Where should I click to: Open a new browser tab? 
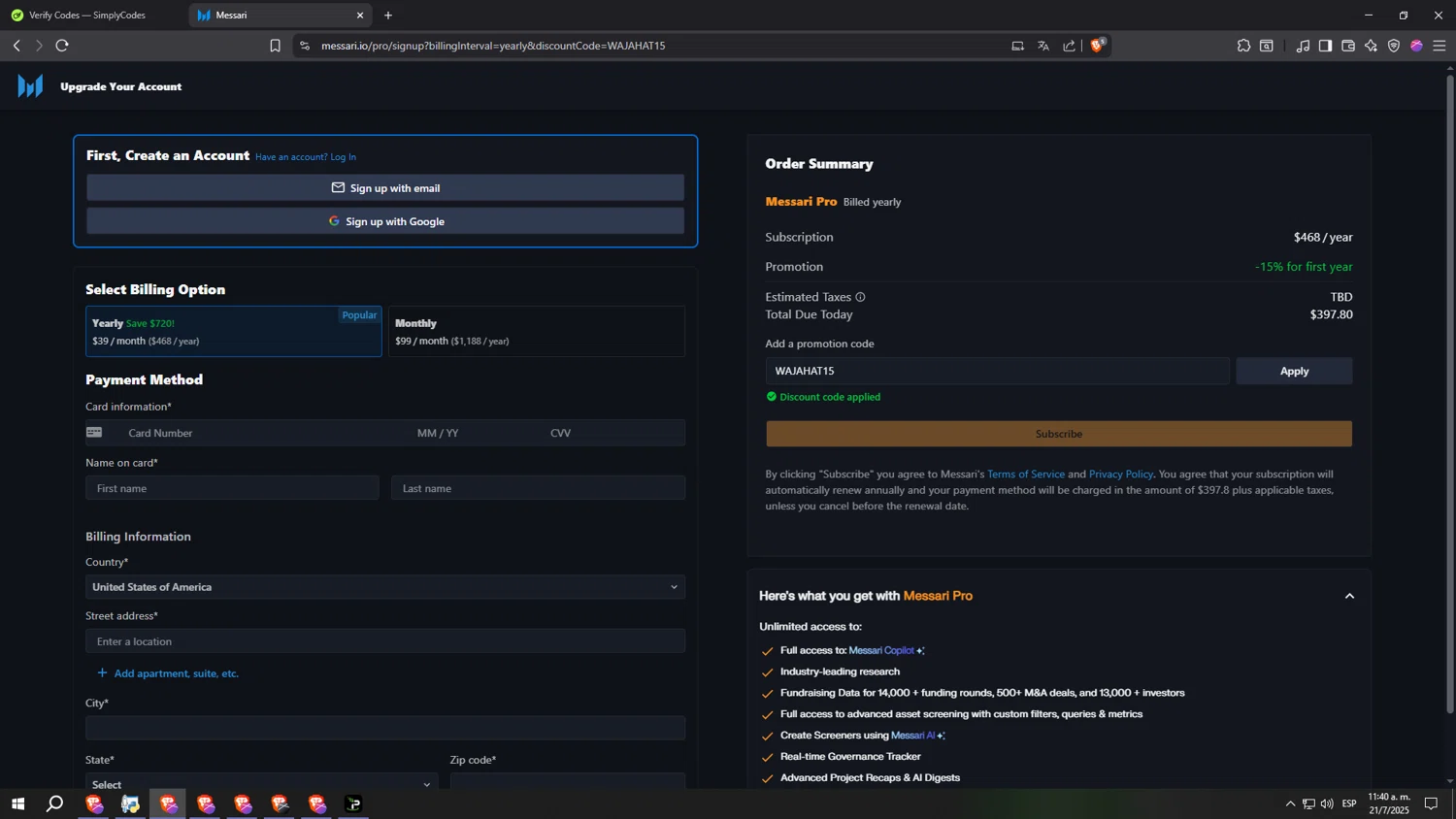pyautogui.click(x=388, y=16)
